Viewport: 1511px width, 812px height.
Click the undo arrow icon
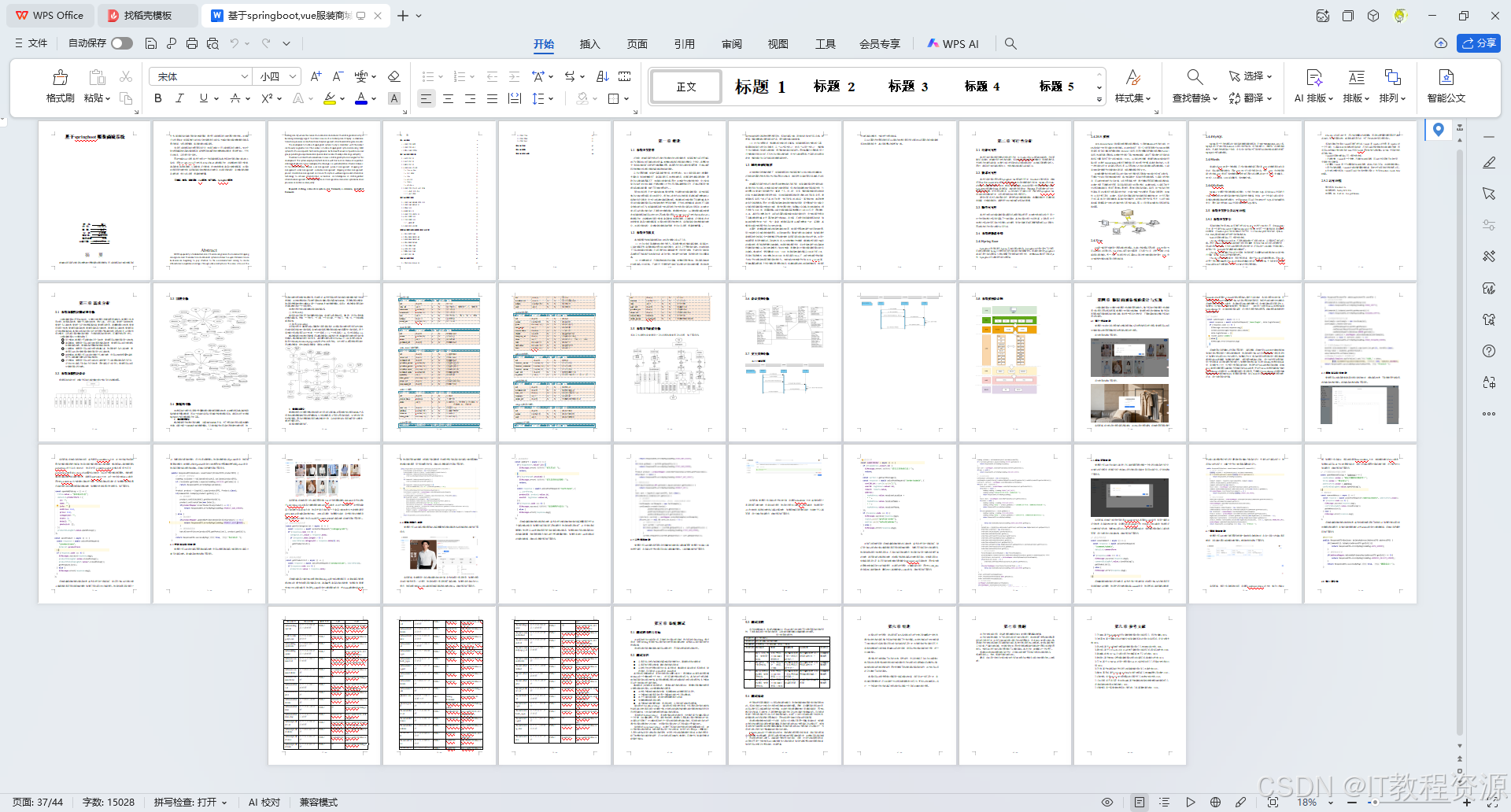tap(234, 43)
